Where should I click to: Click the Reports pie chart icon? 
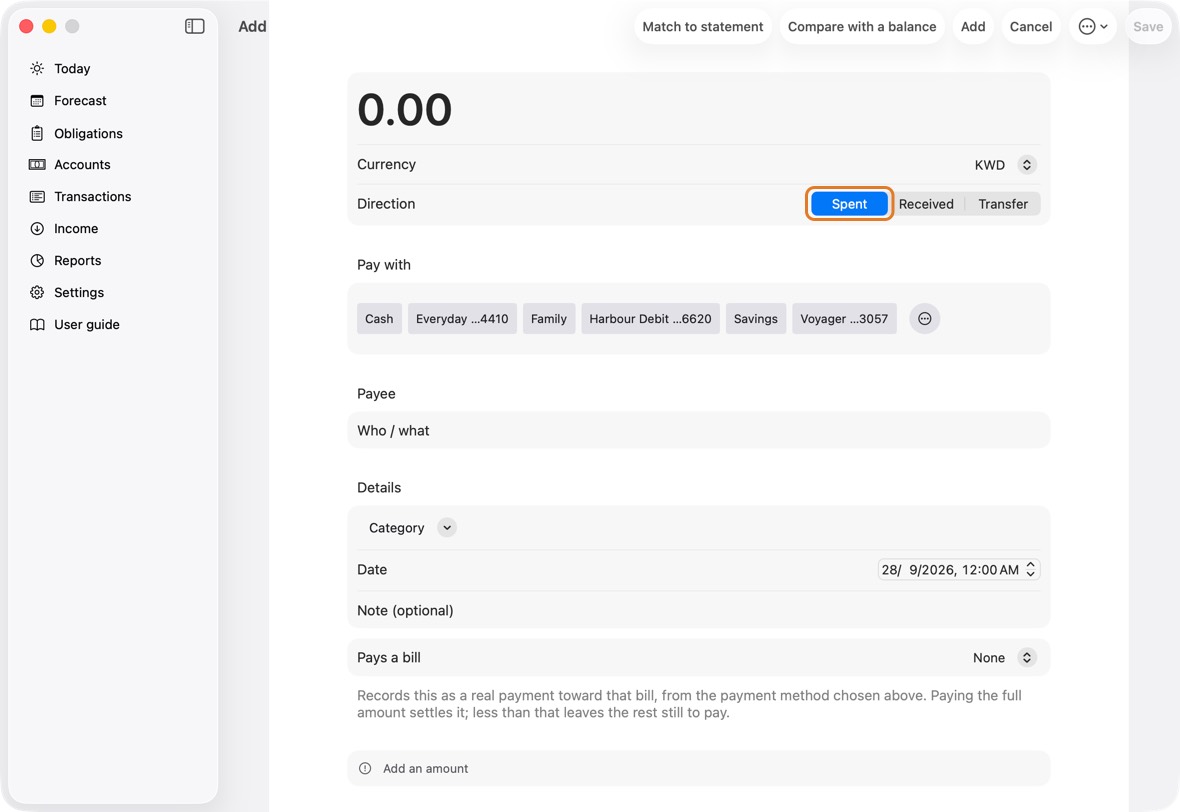pos(37,260)
